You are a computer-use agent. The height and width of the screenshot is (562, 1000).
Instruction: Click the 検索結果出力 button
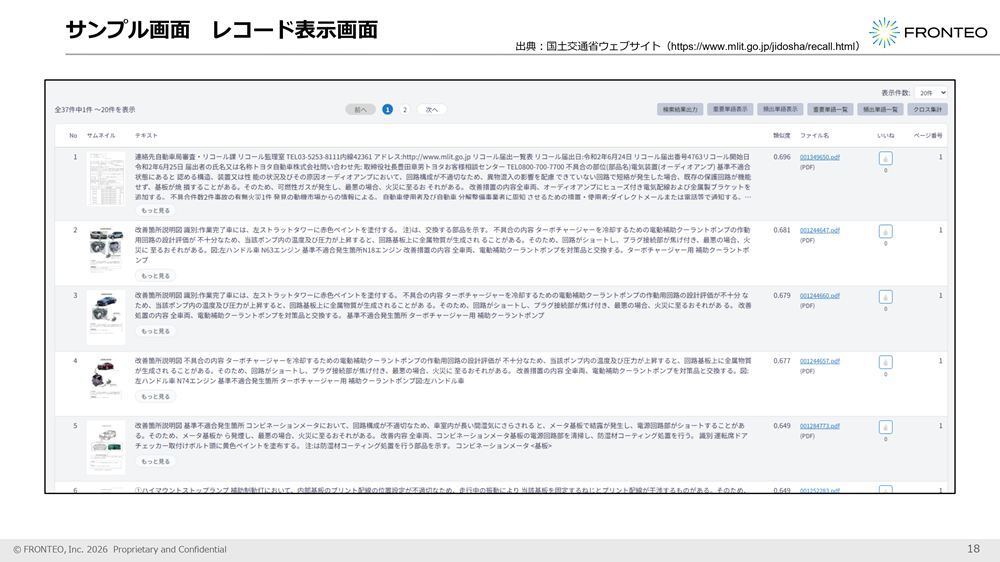pyautogui.click(x=680, y=110)
